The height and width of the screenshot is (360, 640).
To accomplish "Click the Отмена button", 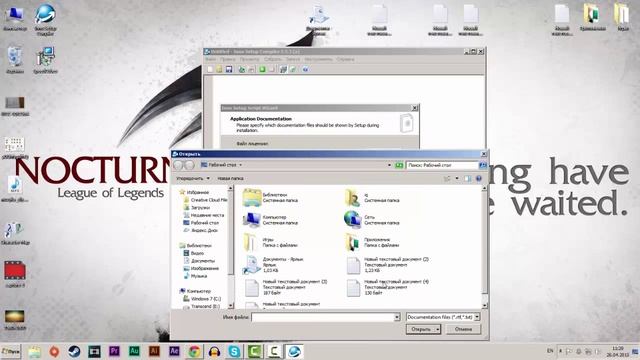I will pyautogui.click(x=463, y=329).
